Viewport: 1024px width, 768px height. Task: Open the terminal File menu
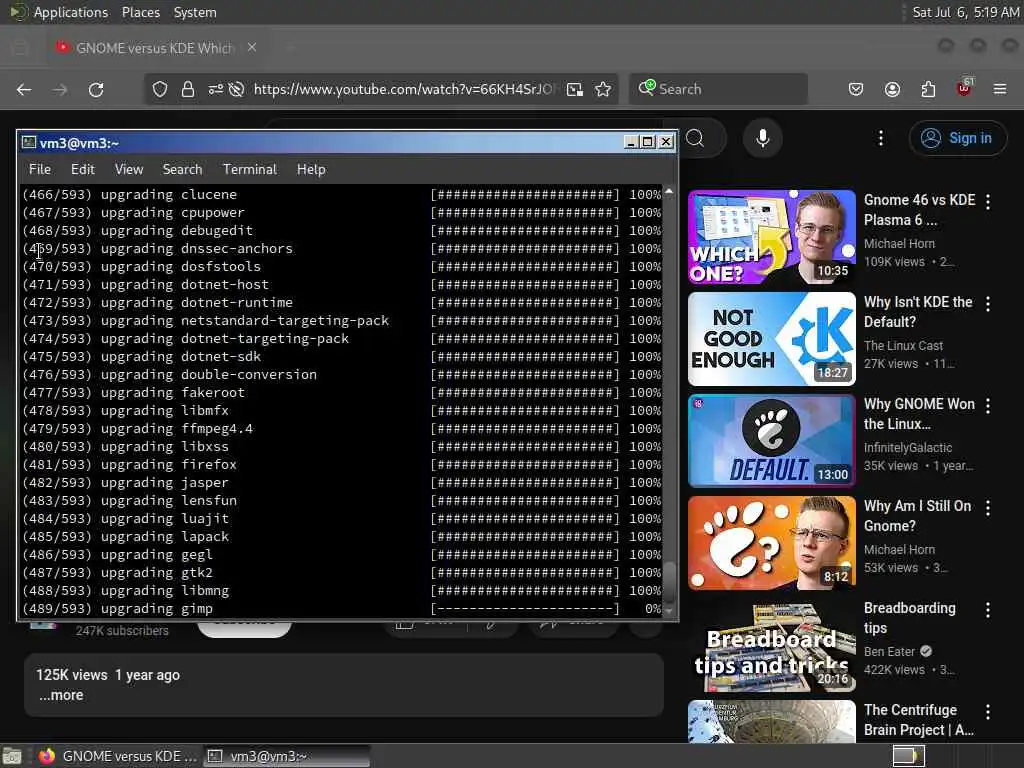click(x=40, y=169)
